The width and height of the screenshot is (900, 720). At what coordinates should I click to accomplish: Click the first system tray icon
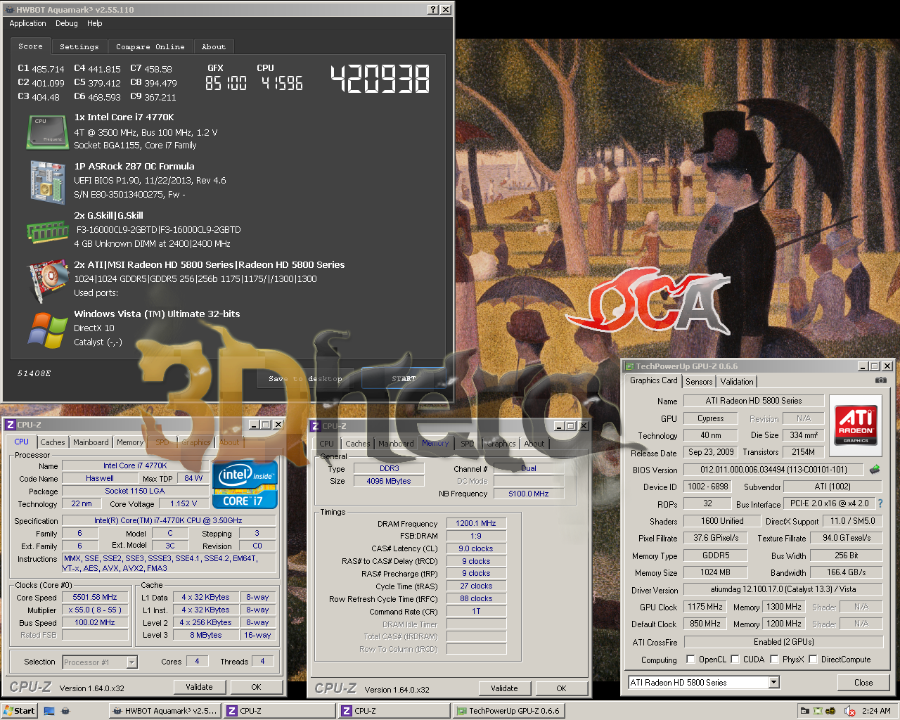(805, 711)
